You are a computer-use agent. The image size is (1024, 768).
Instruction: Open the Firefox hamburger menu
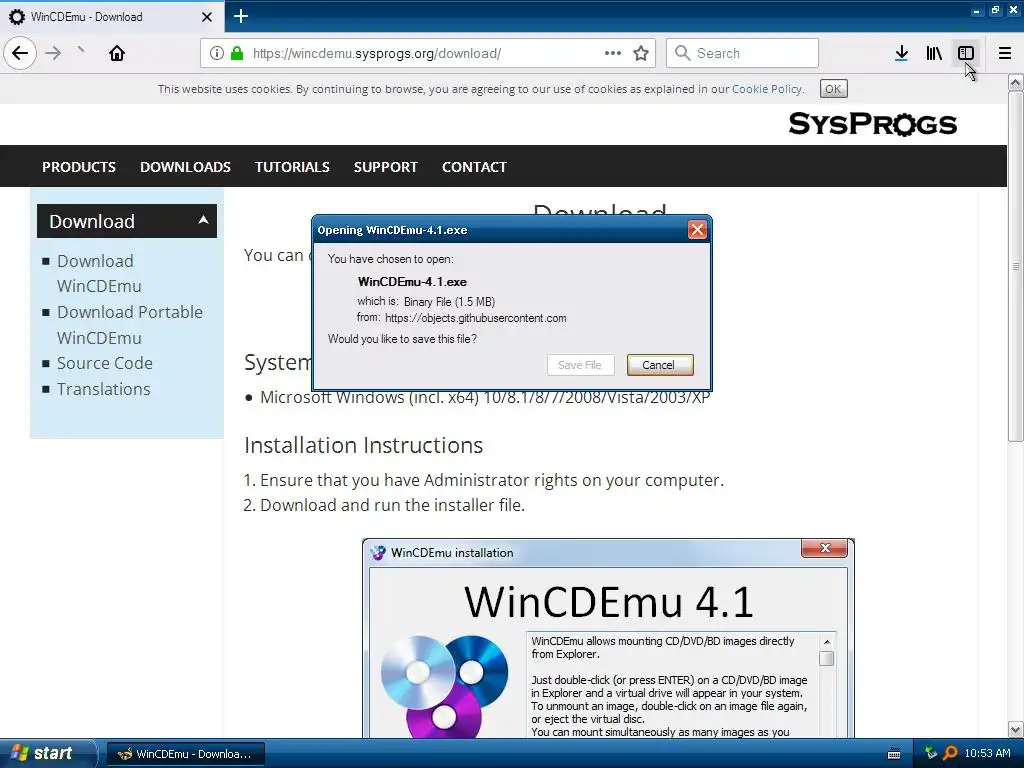pyautogui.click(x=1005, y=53)
